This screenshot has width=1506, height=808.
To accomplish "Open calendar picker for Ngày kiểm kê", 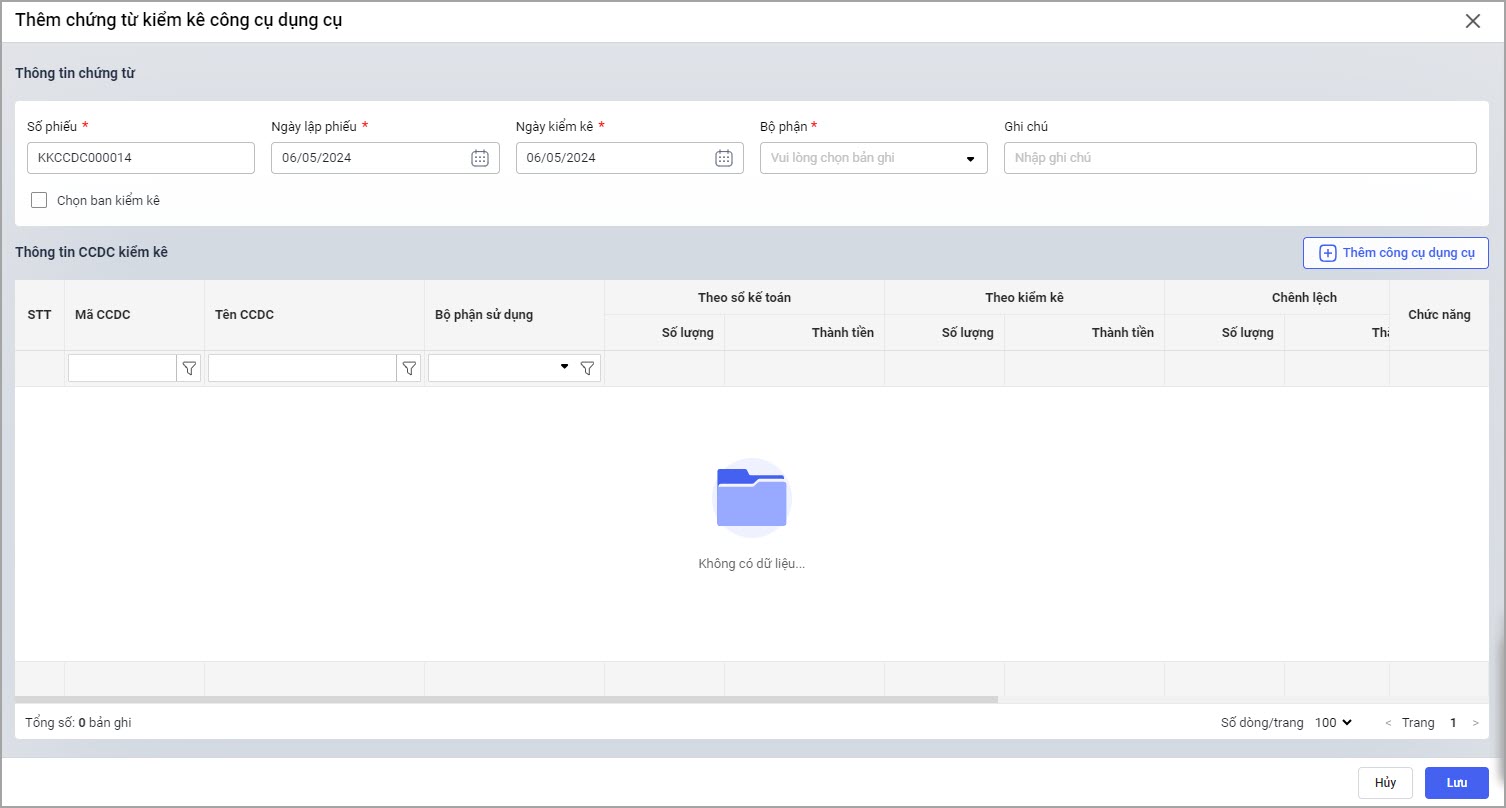I will click(x=724, y=158).
